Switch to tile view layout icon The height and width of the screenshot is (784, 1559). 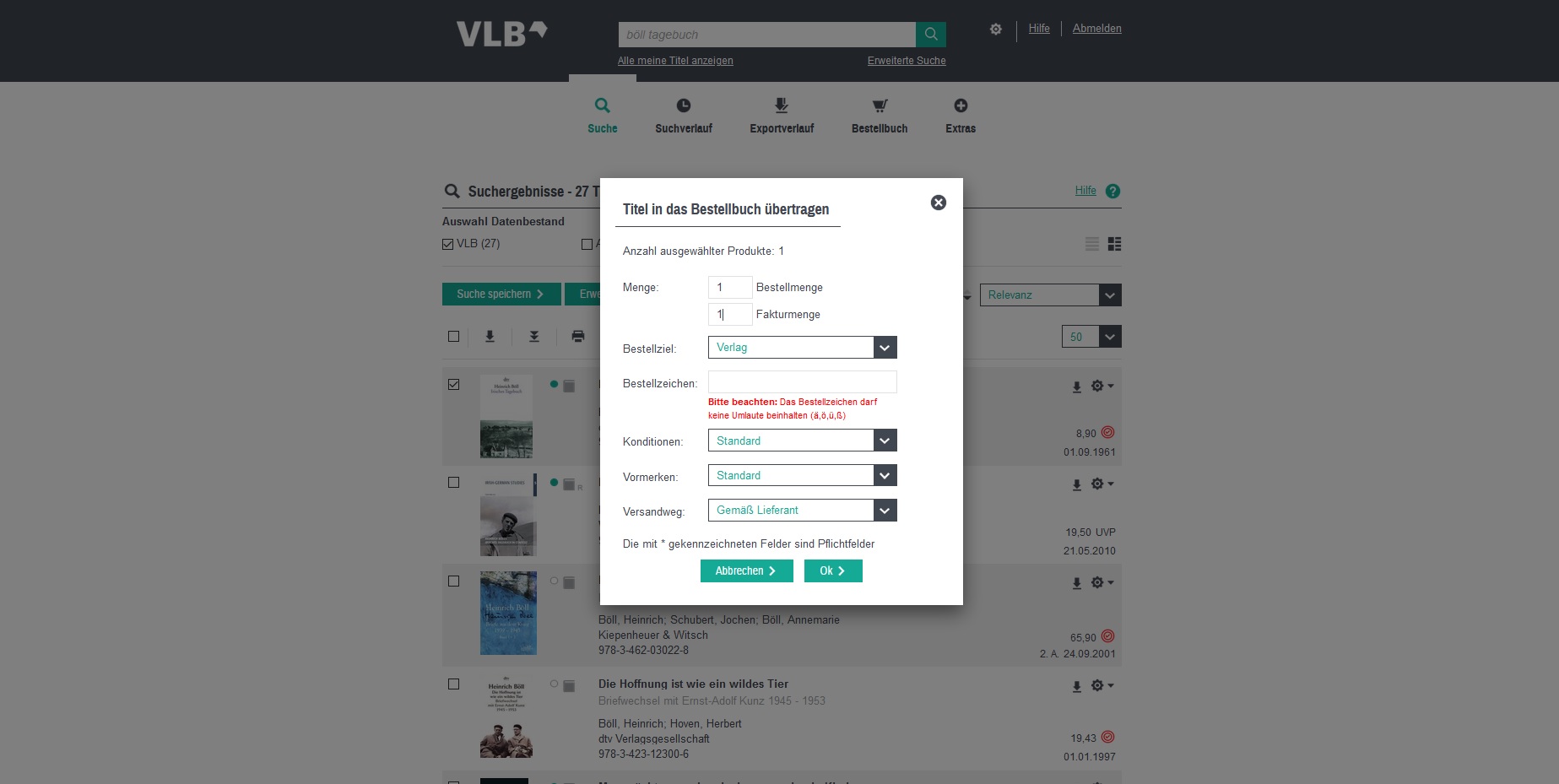(1114, 244)
